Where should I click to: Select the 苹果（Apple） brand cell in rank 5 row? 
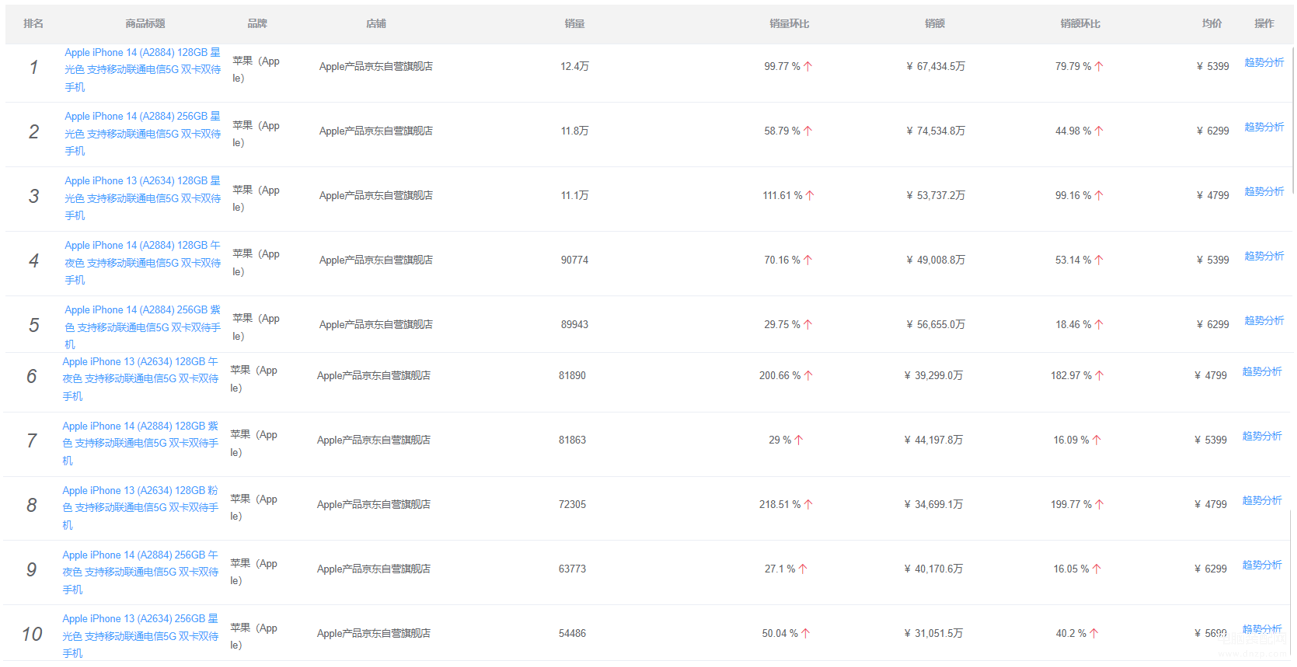coord(256,327)
